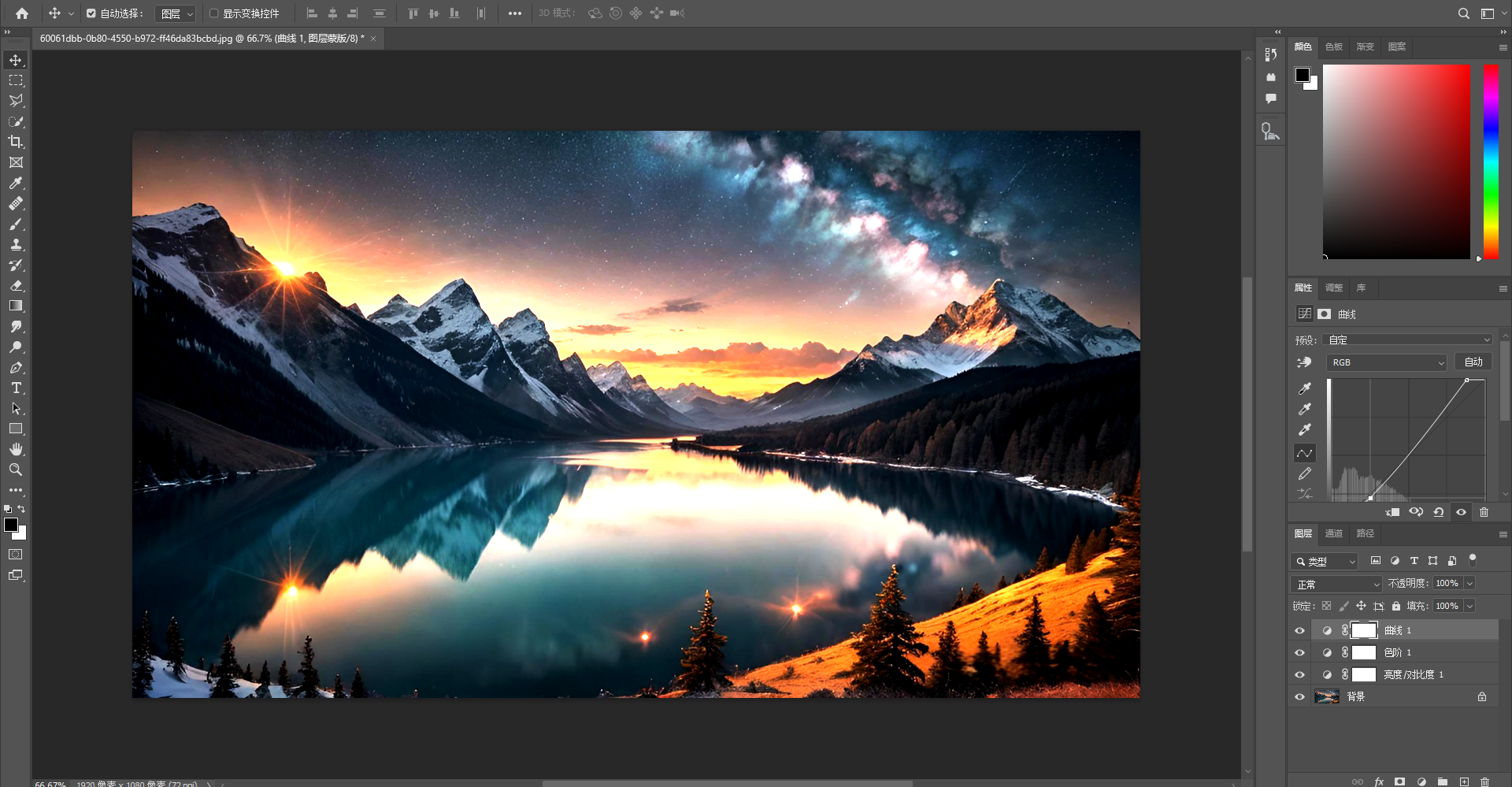Hide the 色阶 1 layer
The width and height of the screenshot is (1512, 787).
1299,652
